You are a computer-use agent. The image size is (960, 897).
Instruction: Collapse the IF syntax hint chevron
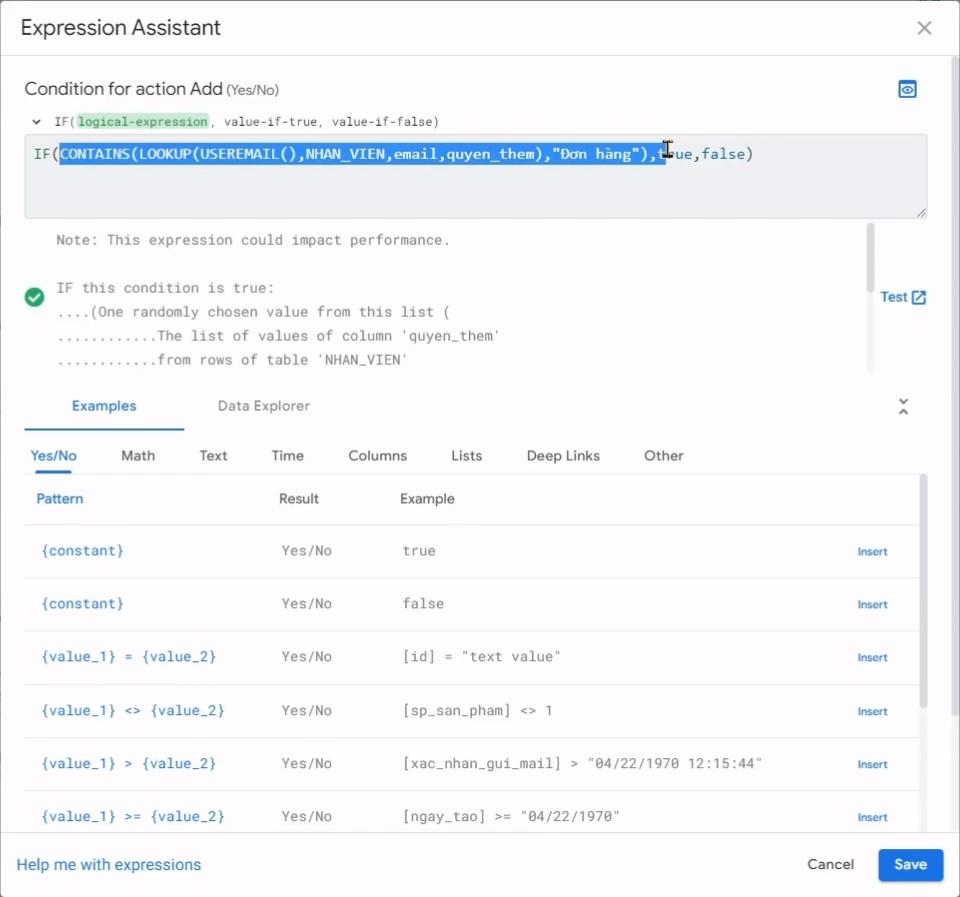pos(37,122)
